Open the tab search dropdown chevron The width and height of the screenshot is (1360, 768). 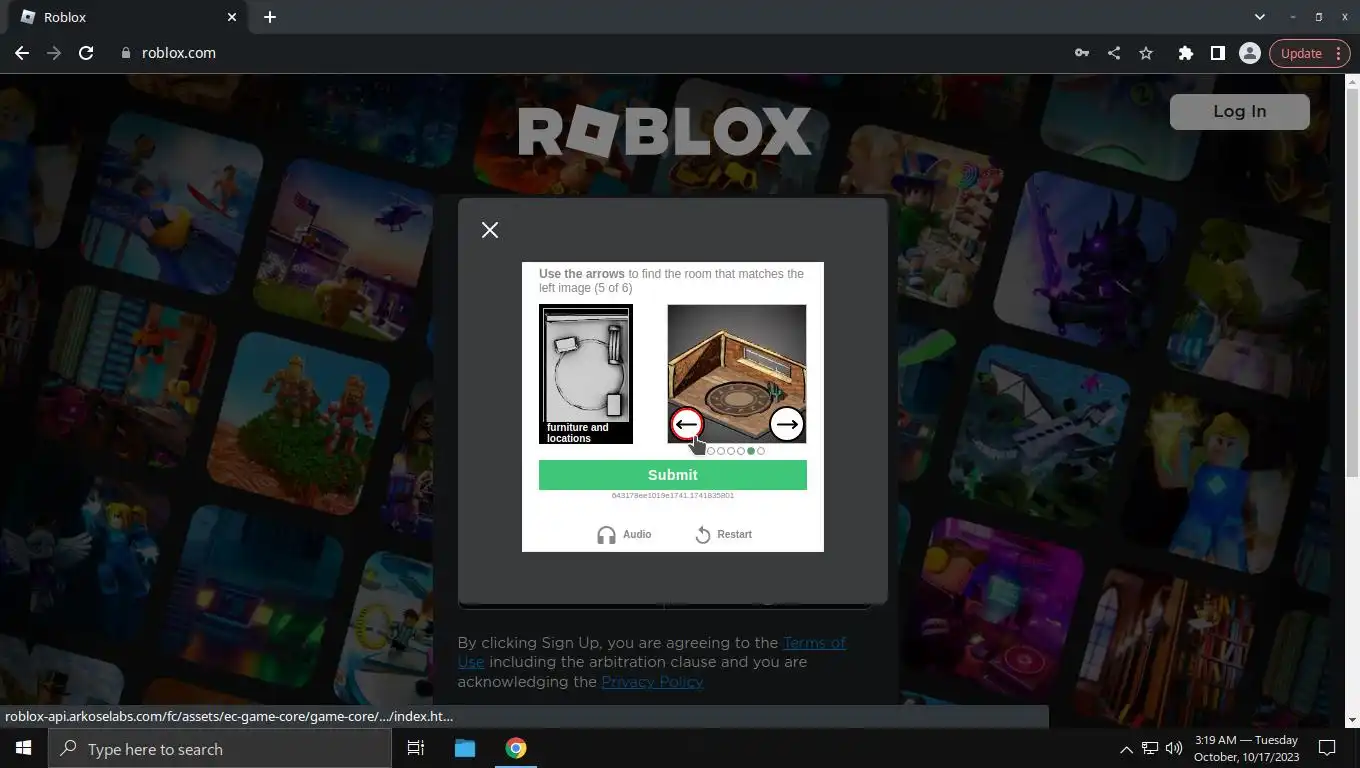(1260, 17)
